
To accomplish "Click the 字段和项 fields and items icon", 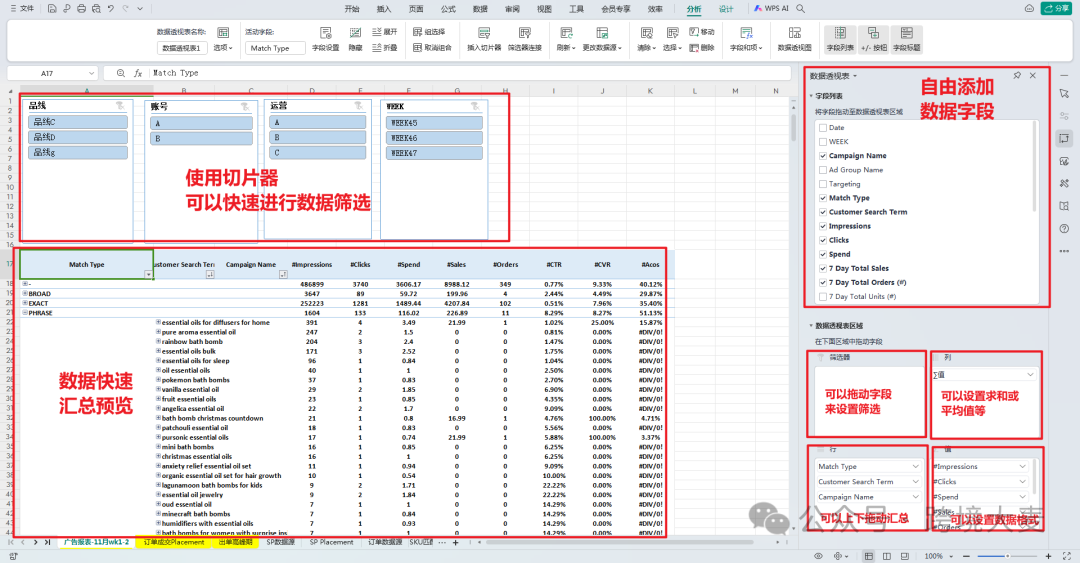I will click(746, 32).
